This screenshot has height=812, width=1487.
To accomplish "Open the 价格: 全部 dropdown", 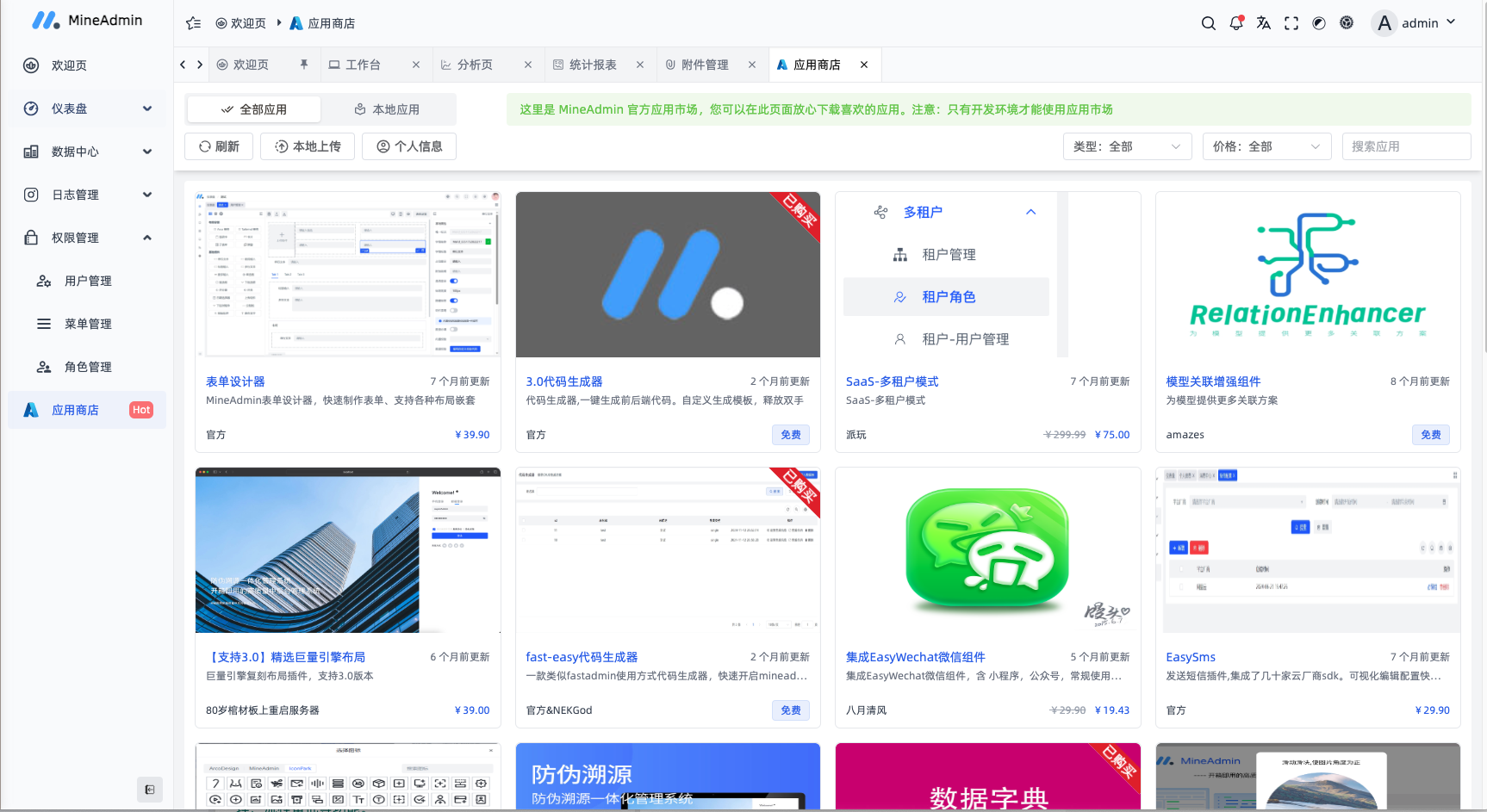I will click(1266, 146).
